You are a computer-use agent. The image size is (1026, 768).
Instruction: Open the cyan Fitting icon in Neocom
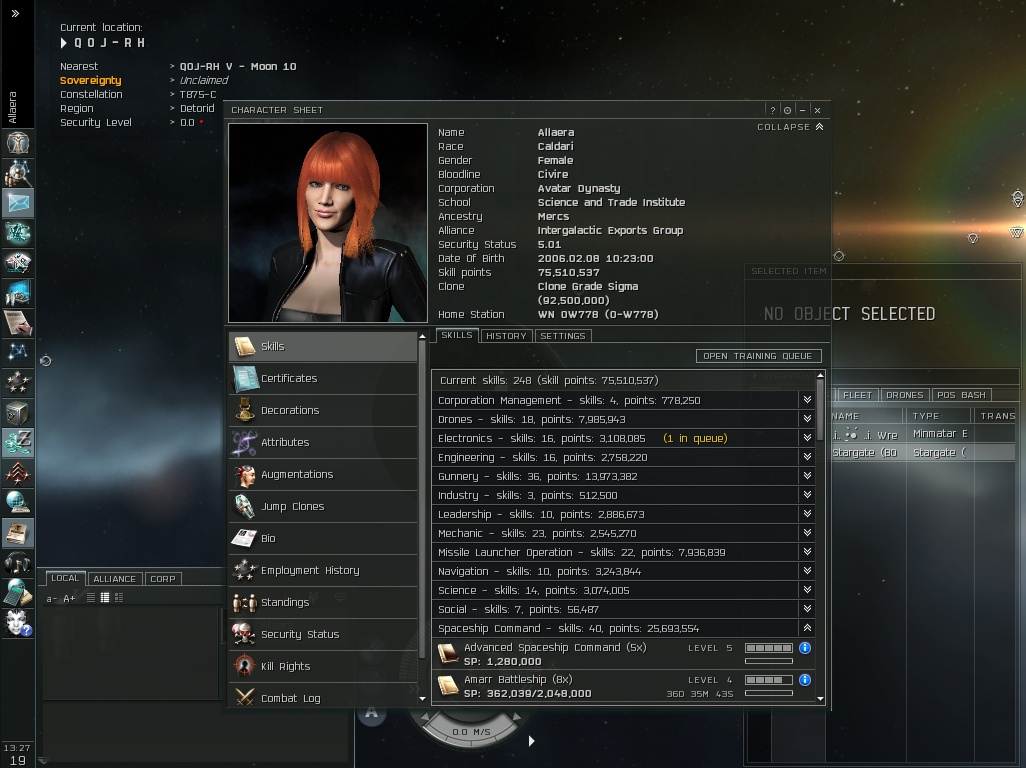18,233
